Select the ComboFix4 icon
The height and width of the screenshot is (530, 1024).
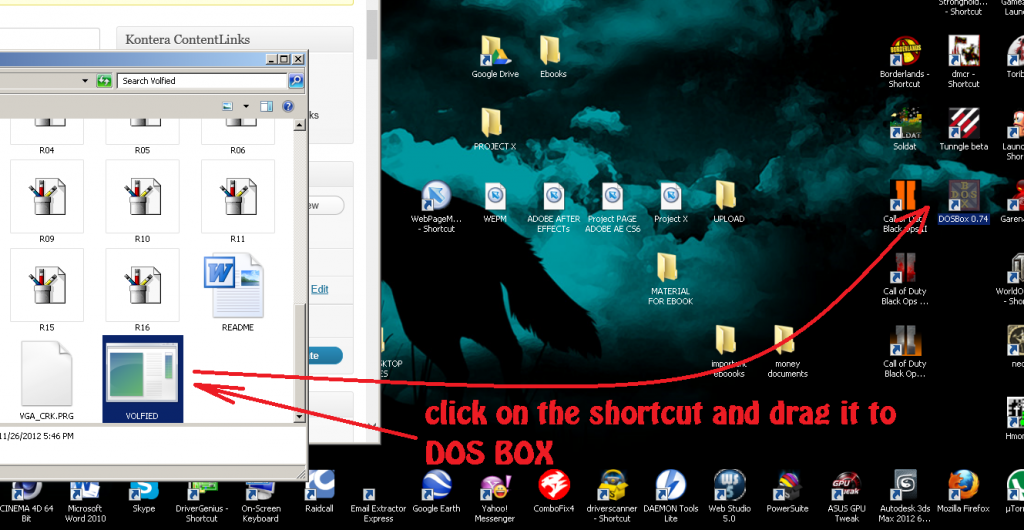(554, 491)
